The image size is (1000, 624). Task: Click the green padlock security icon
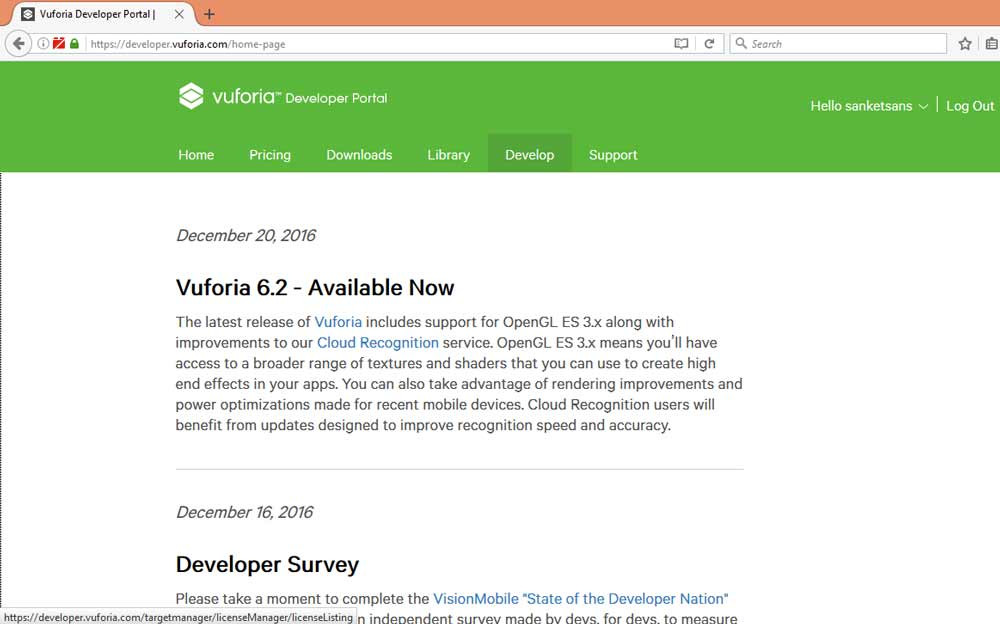tap(74, 44)
